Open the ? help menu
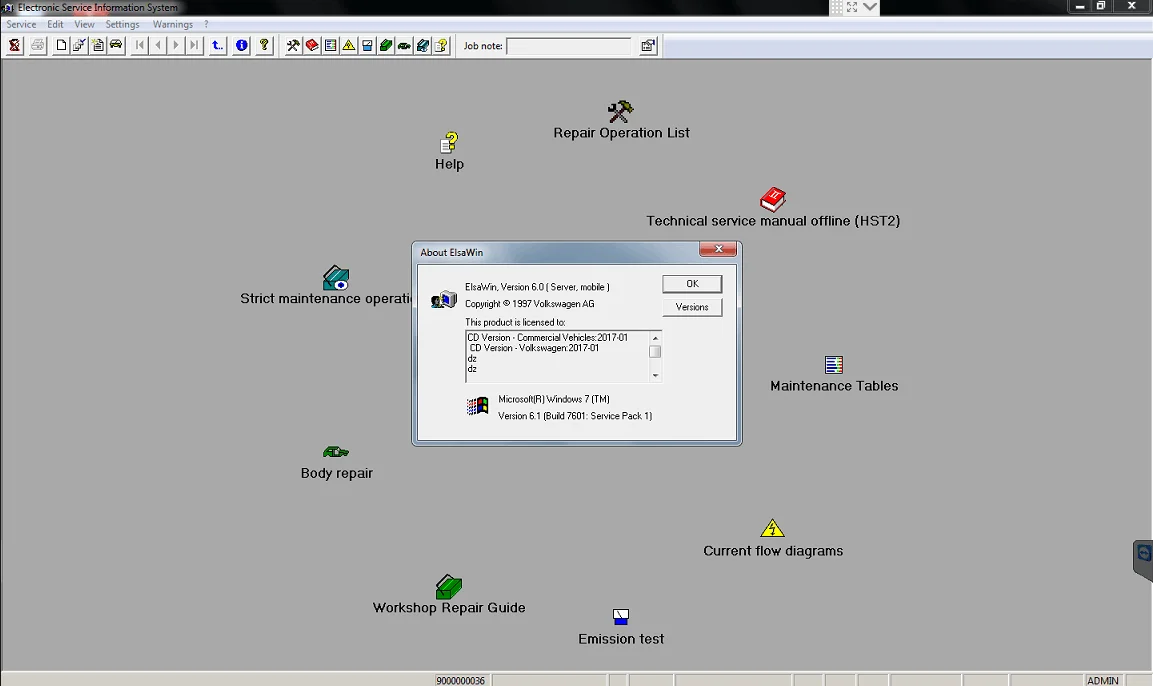Screen dimensions: 1153x686 tap(206, 24)
